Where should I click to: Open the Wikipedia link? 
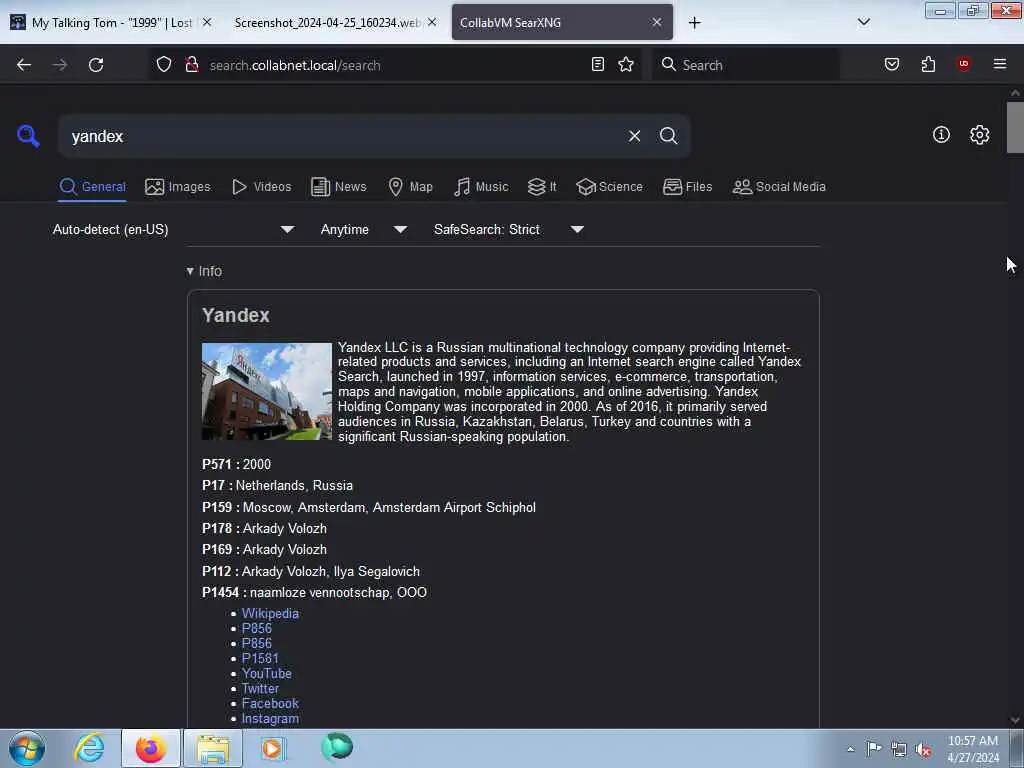coord(270,613)
